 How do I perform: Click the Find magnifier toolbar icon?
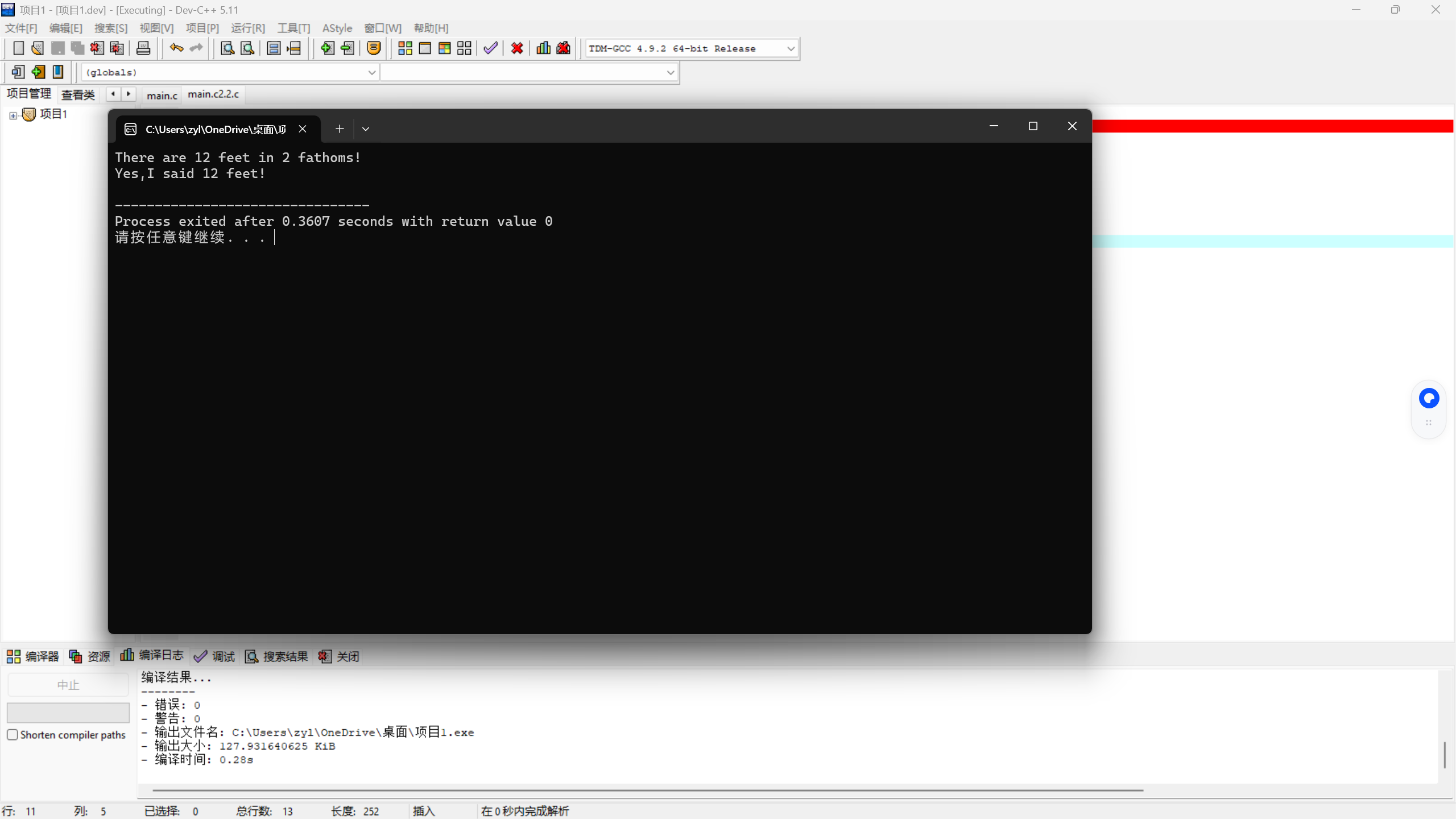click(227, 48)
